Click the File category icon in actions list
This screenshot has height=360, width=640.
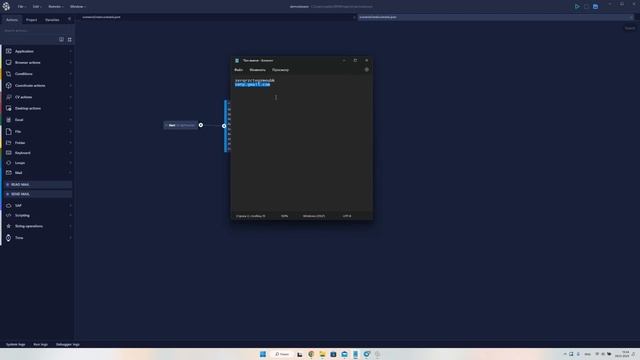click(x=9, y=131)
